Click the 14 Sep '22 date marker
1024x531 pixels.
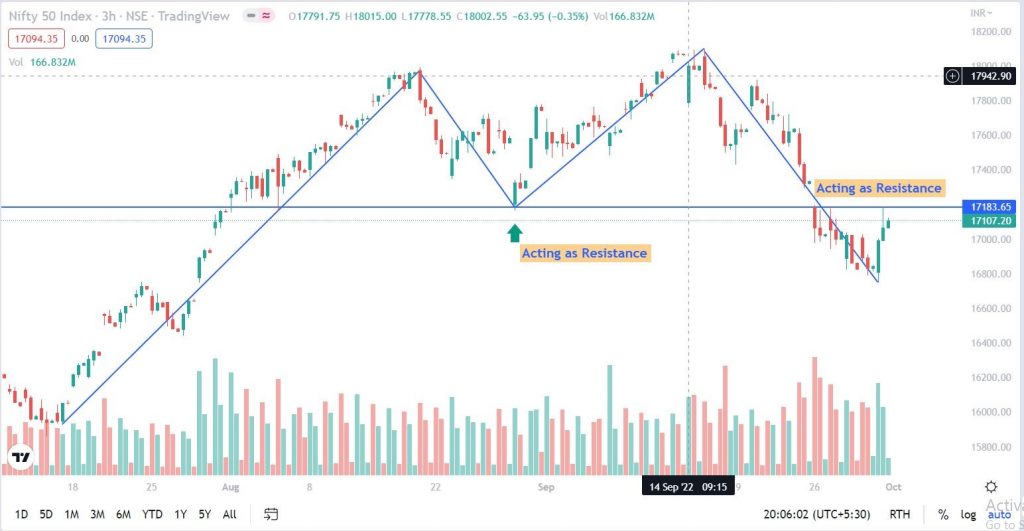click(x=688, y=487)
